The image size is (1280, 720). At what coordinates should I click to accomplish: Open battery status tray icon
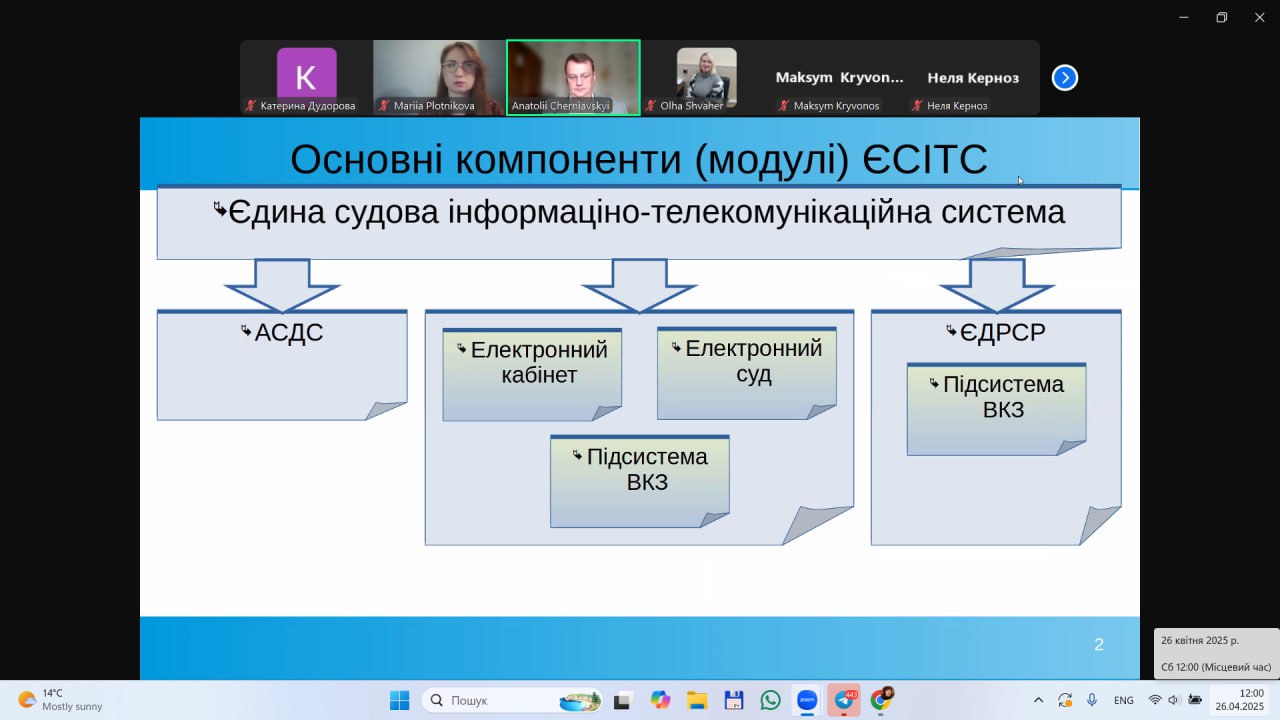tap(1194, 700)
